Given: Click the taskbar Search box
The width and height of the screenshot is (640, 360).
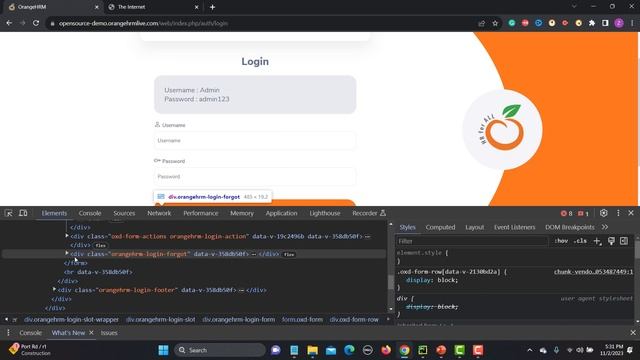Looking at the screenshot, I should (x=220, y=350).
